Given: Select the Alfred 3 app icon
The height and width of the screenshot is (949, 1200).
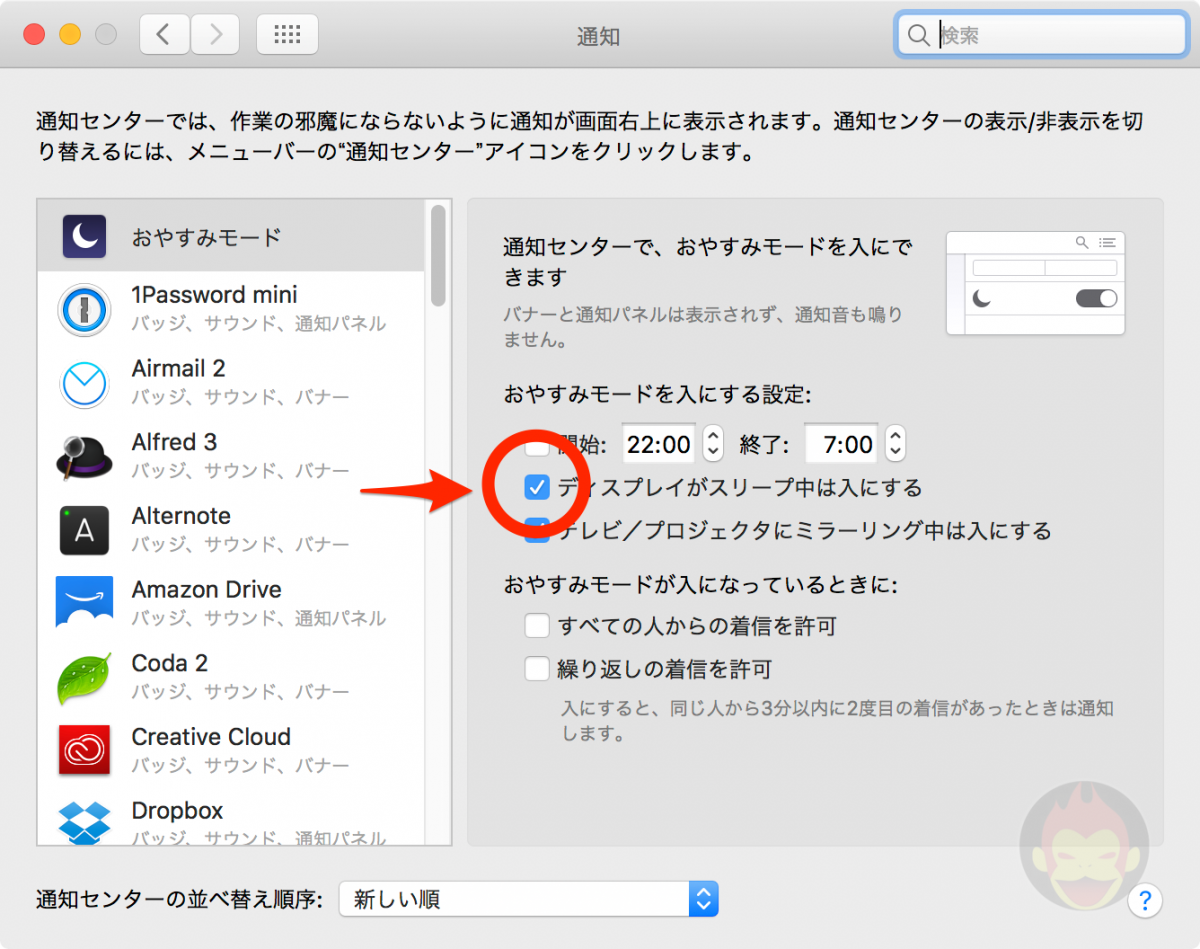Looking at the screenshot, I should coord(84,456).
